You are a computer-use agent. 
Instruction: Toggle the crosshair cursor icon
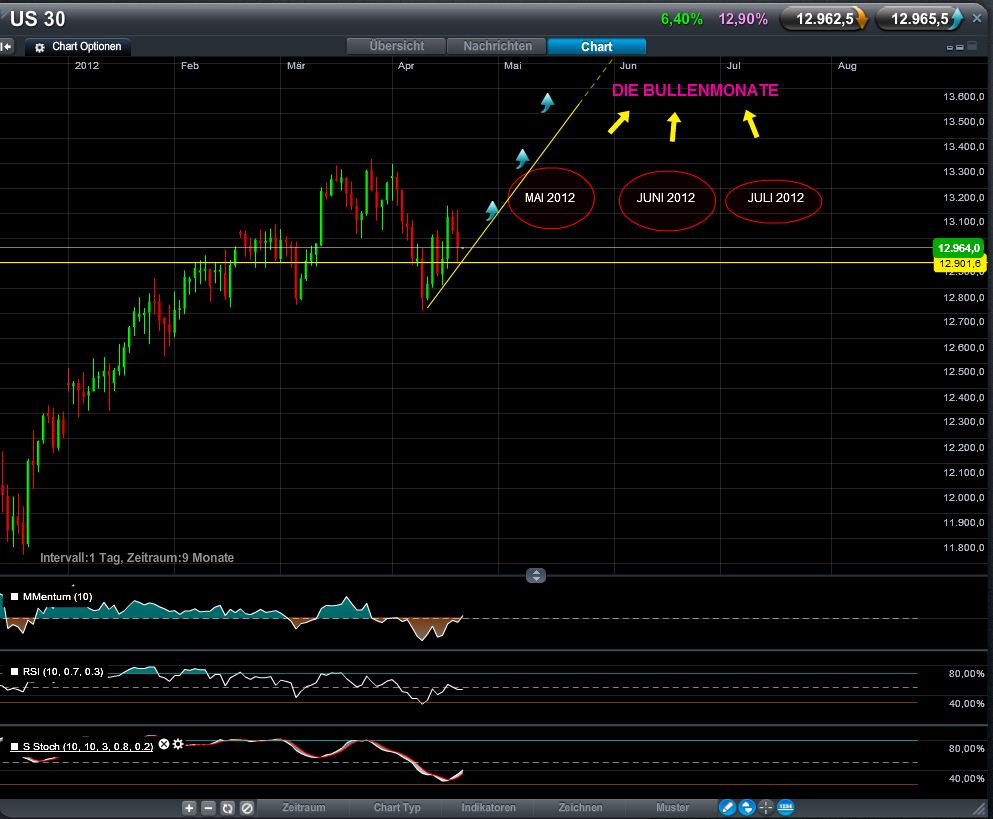coord(766,808)
